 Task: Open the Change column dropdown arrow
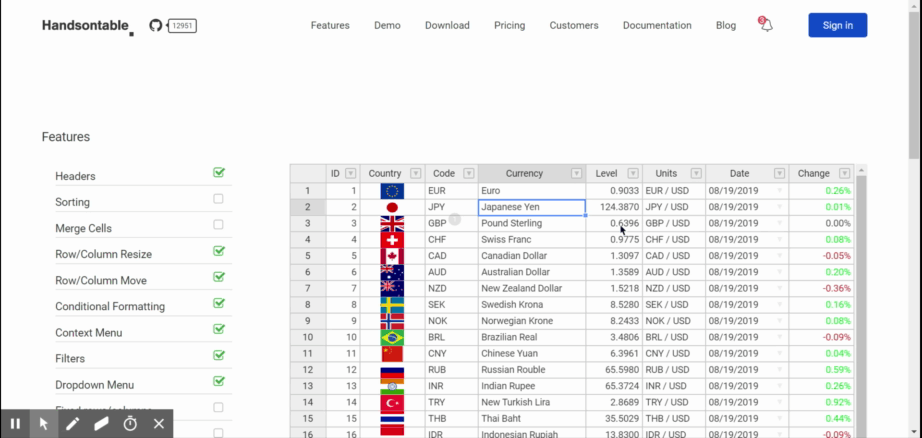(x=845, y=173)
